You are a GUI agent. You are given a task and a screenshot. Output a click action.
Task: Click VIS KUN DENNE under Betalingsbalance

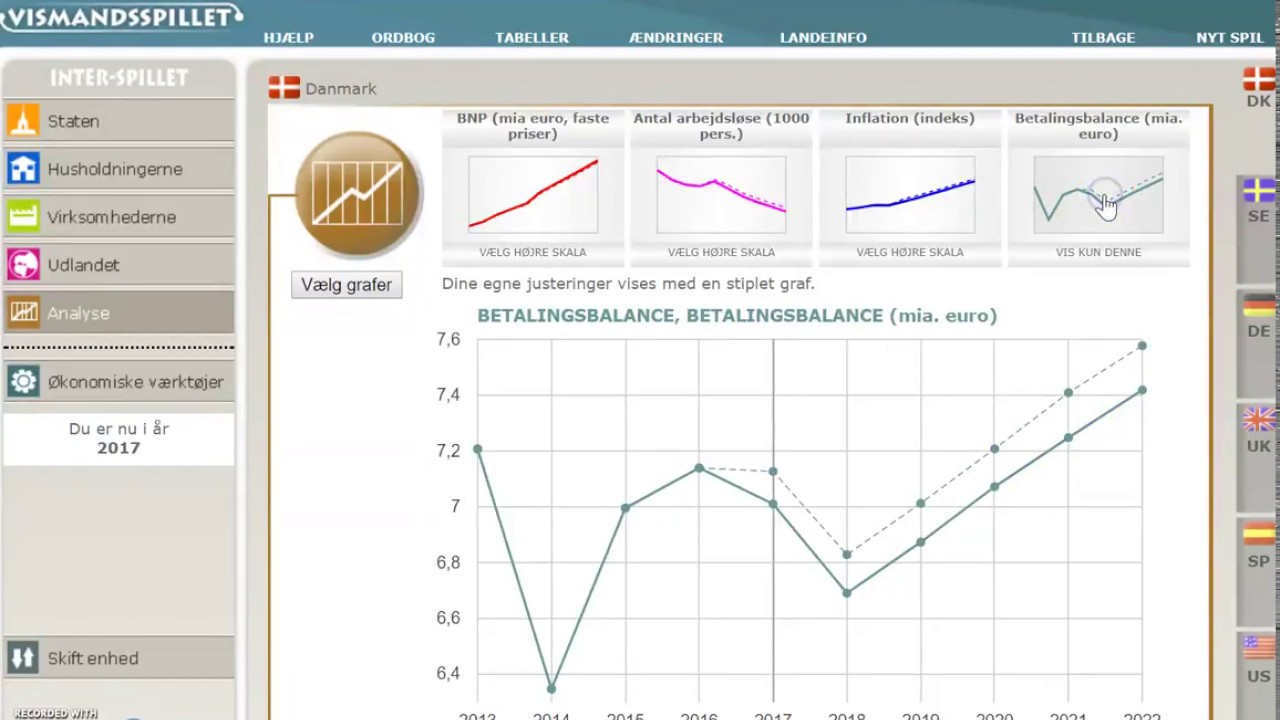(1098, 253)
